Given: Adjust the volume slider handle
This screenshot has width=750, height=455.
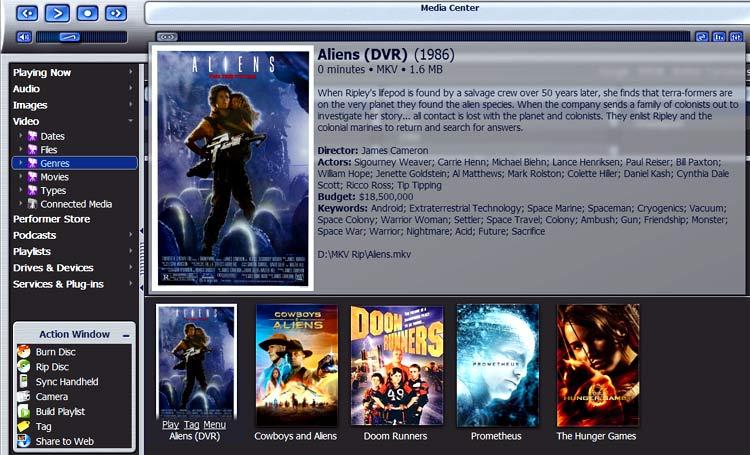Looking at the screenshot, I should [x=69, y=37].
